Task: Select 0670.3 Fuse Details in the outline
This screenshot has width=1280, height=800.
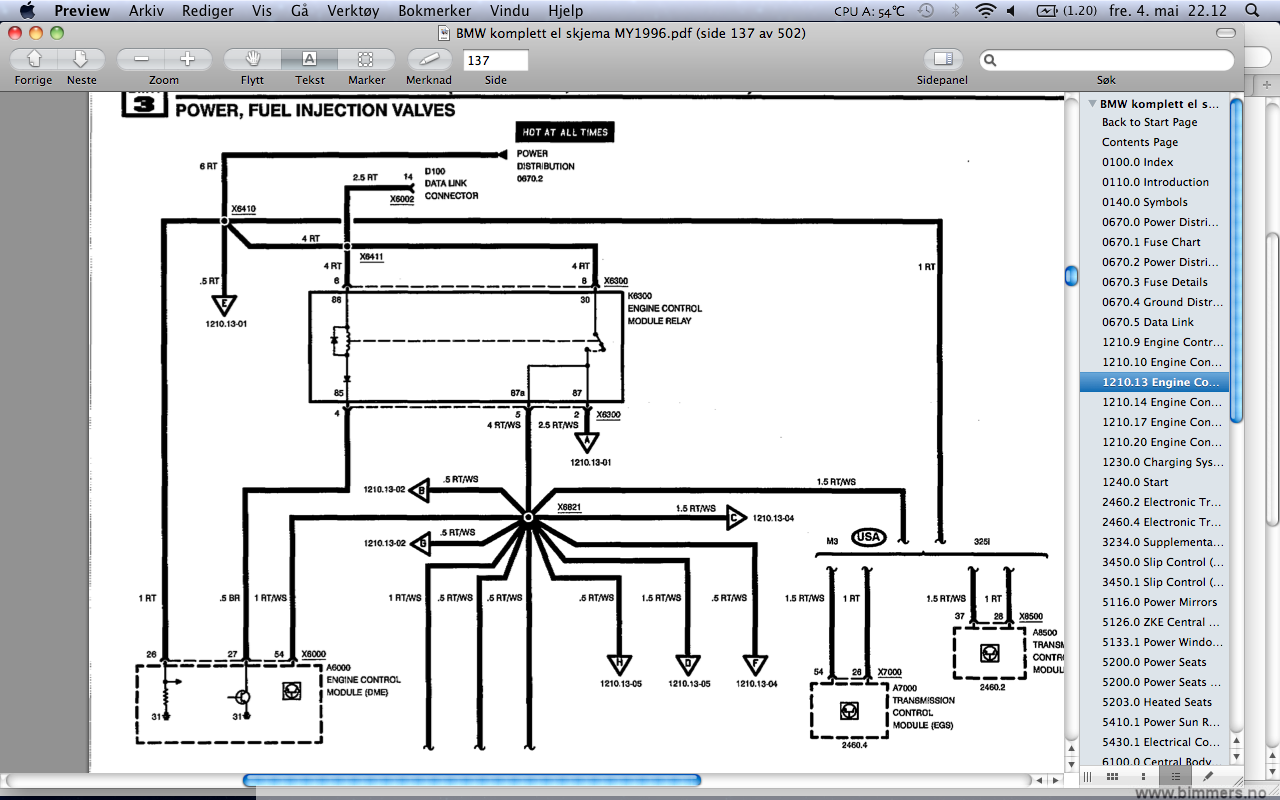Action: coord(1155,282)
